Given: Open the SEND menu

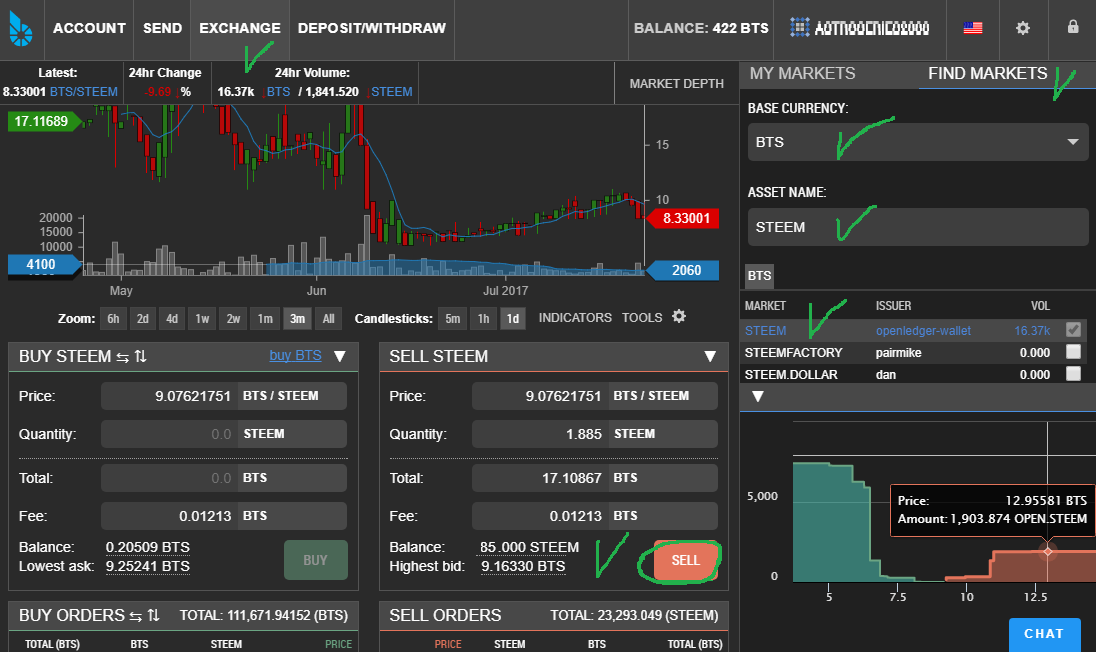Looking at the screenshot, I should click(162, 28).
